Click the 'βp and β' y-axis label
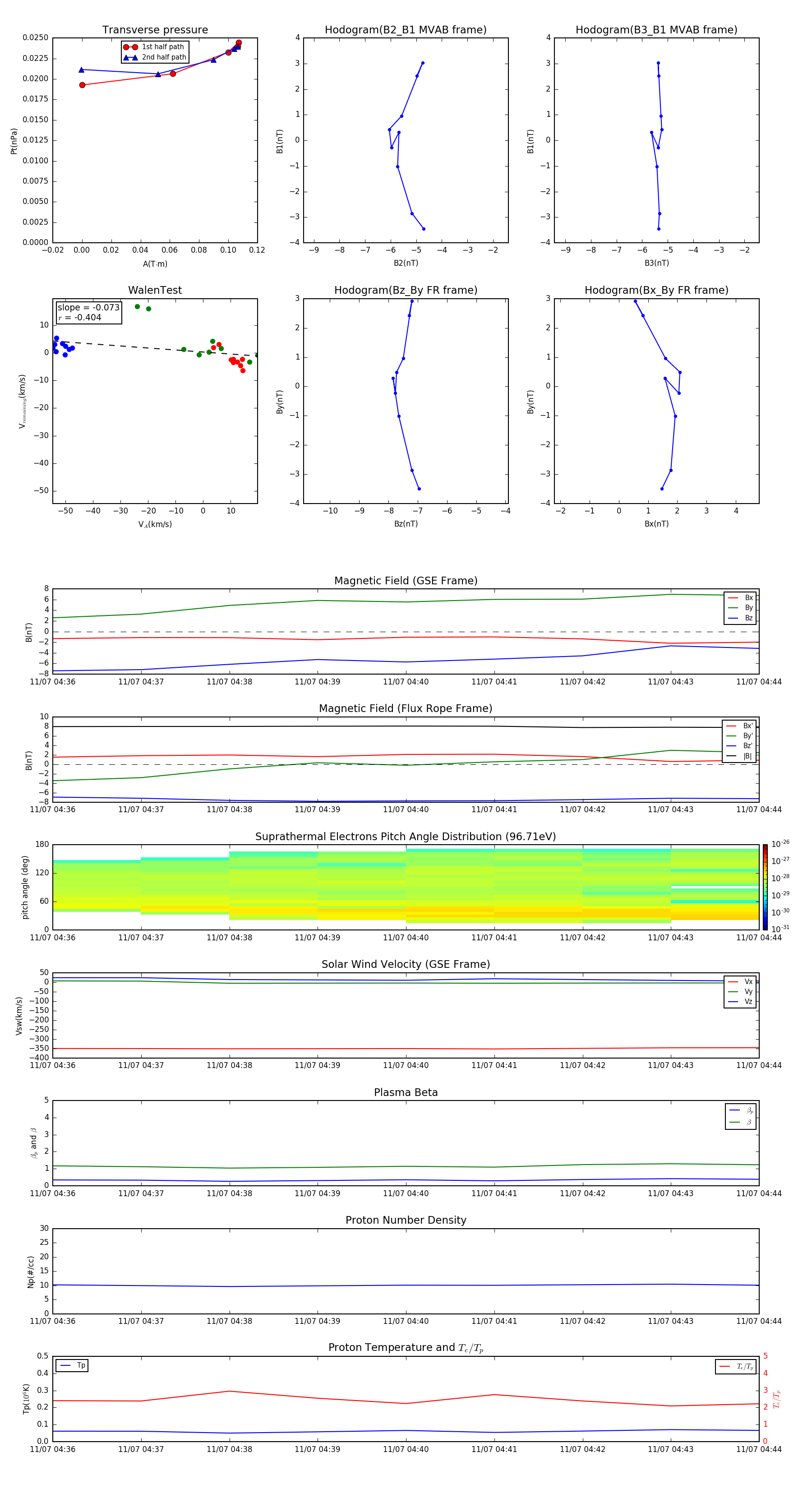The height and width of the screenshot is (1489, 812). [34, 1143]
